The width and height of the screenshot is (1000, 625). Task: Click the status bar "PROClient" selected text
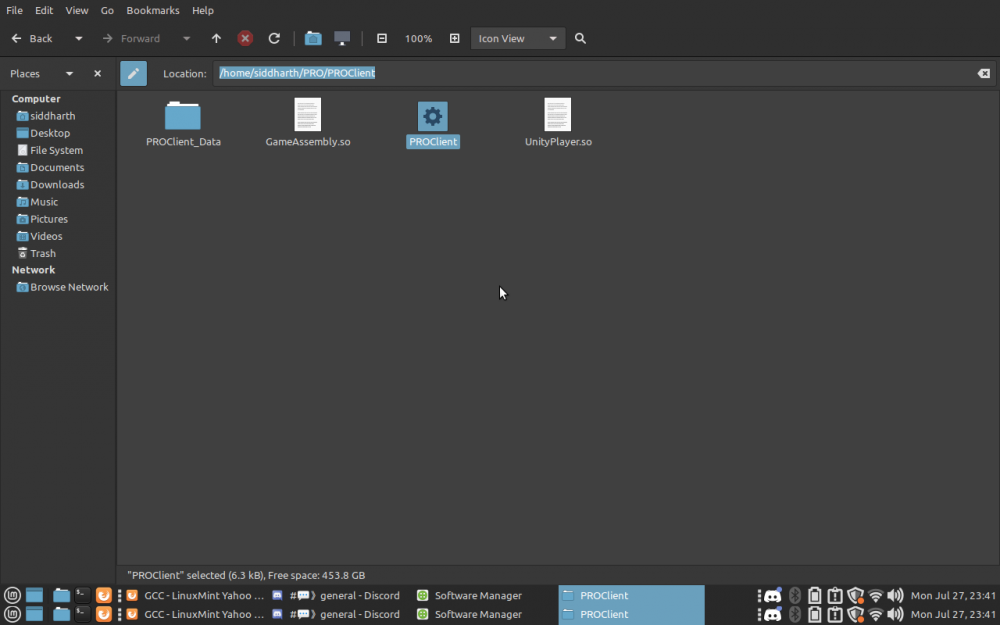coord(246,575)
